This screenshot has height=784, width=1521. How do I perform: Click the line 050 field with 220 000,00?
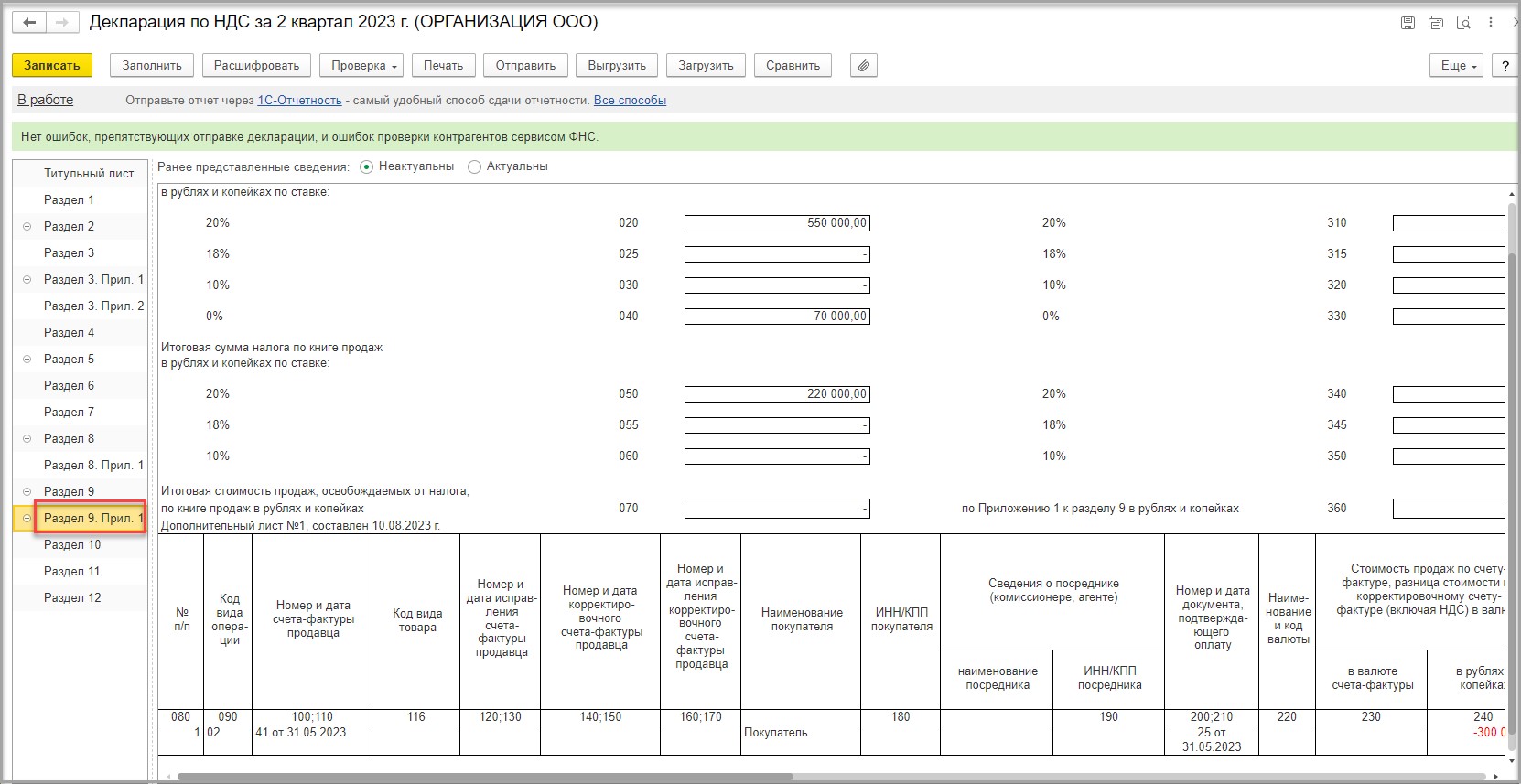(777, 394)
